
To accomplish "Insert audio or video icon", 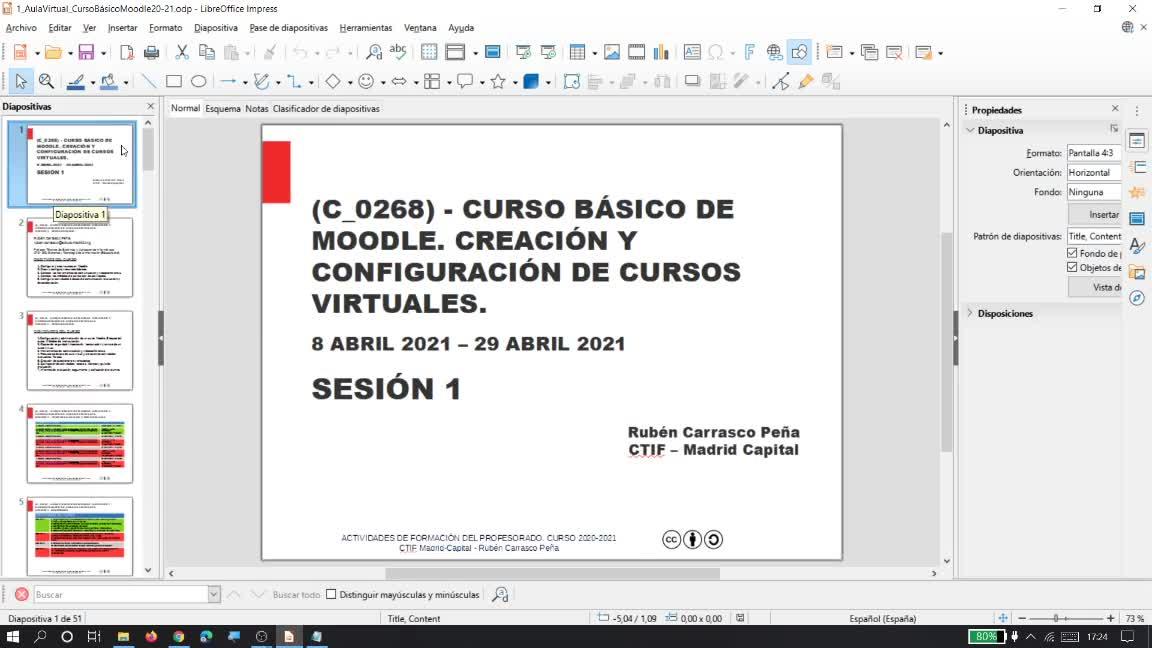I will coord(636,52).
